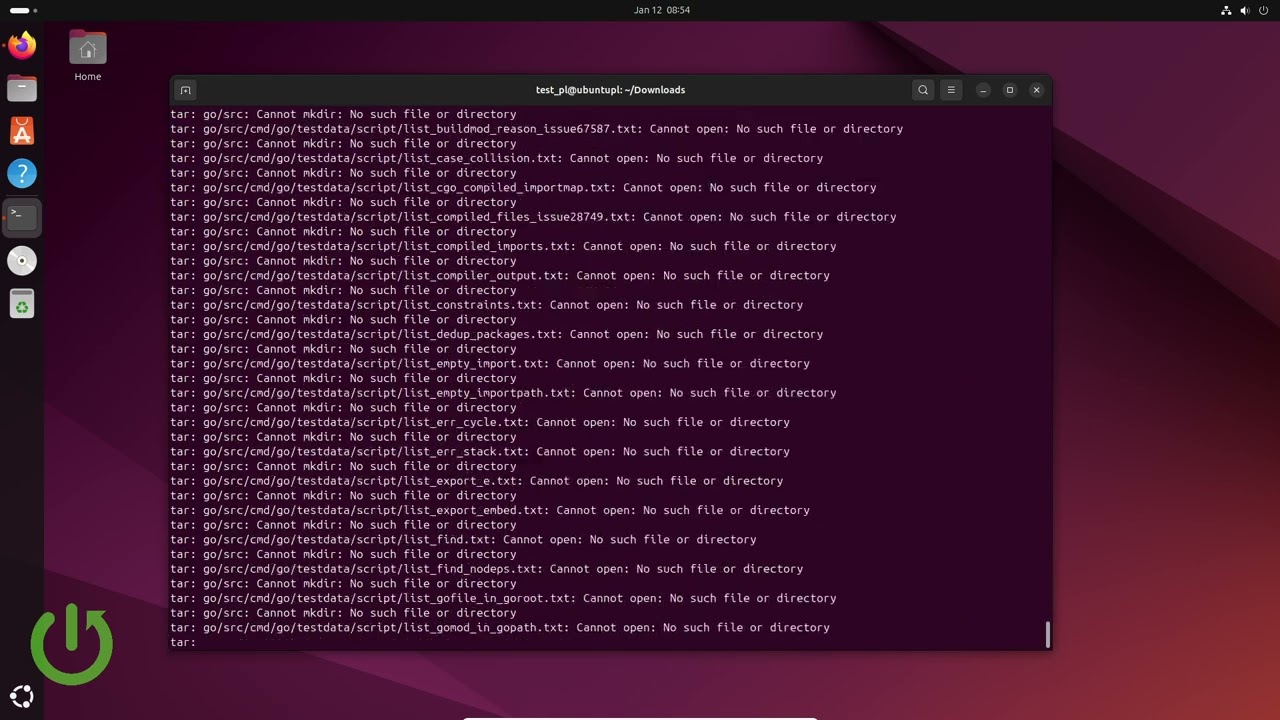Click line list_compiler_output.txt
Viewport: 1280px width, 720px height.
[x=500, y=275]
